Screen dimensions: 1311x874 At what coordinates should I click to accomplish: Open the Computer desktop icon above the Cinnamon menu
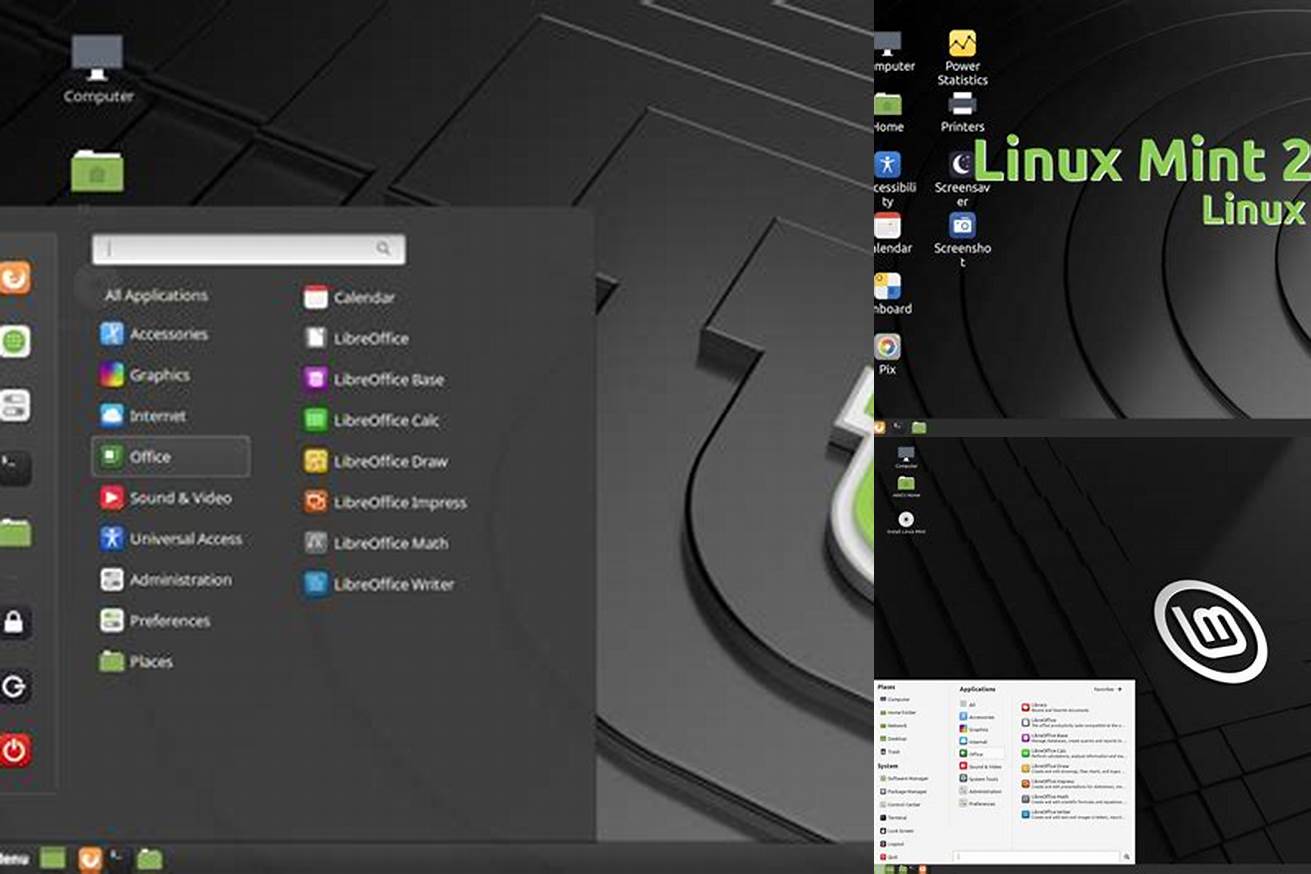pyautogui.click(x=98, y=68)
